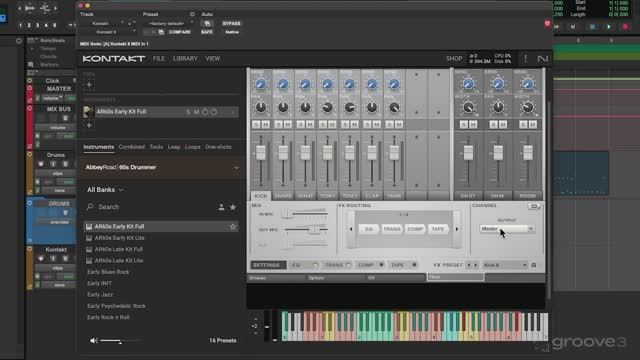The width and height of the screenshot is (640, 360).
Task: Click the SETTINGS button in mixer
Action: coord(267,265)
